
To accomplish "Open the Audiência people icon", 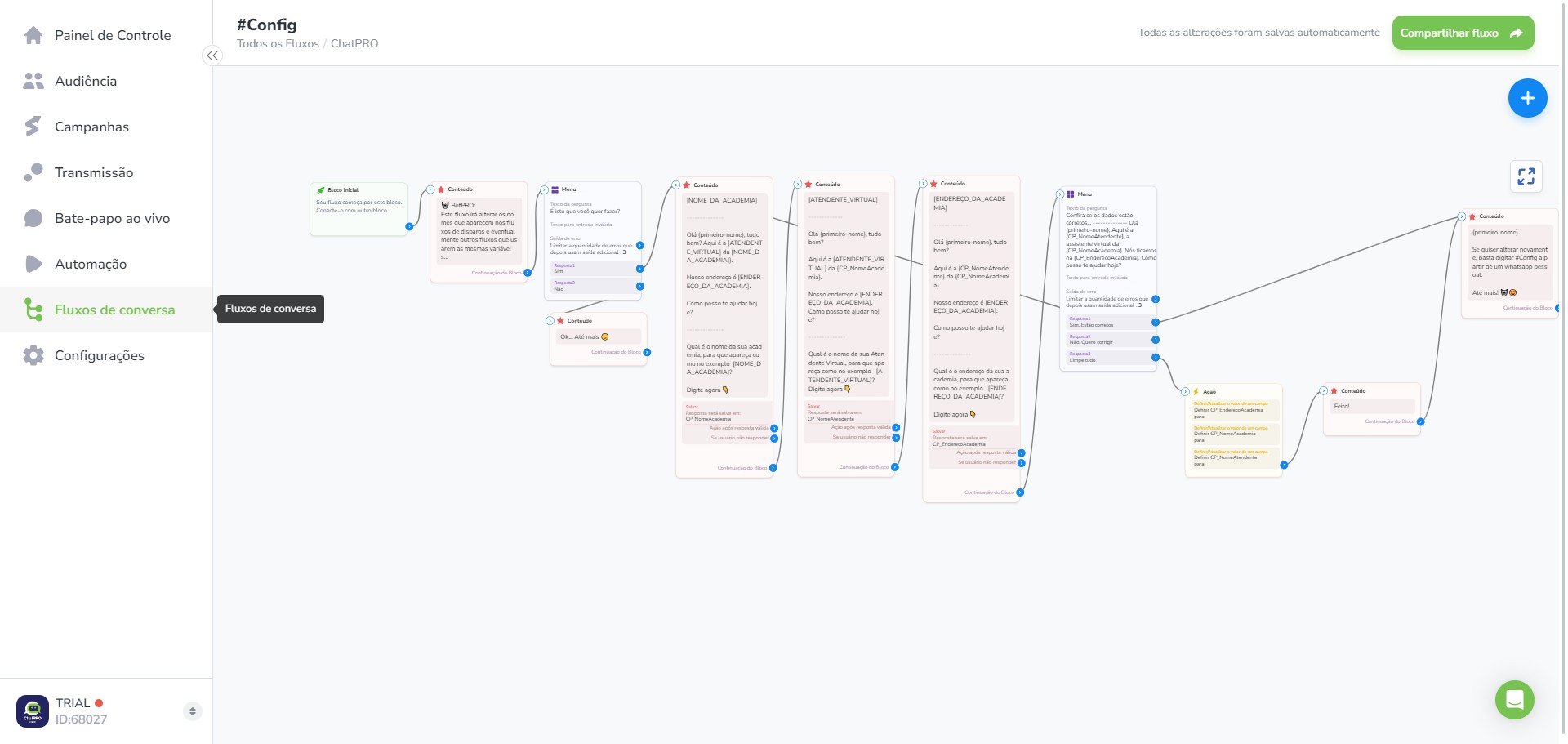I will pyautogui.click(x=33, y=81).
